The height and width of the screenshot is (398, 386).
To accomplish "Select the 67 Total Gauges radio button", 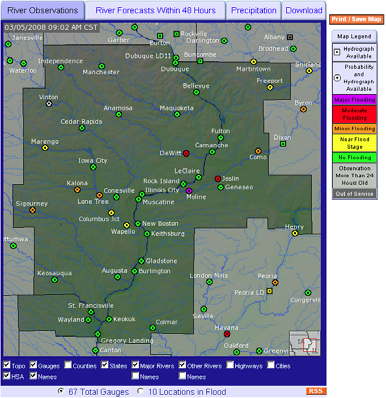I will 61,391.
